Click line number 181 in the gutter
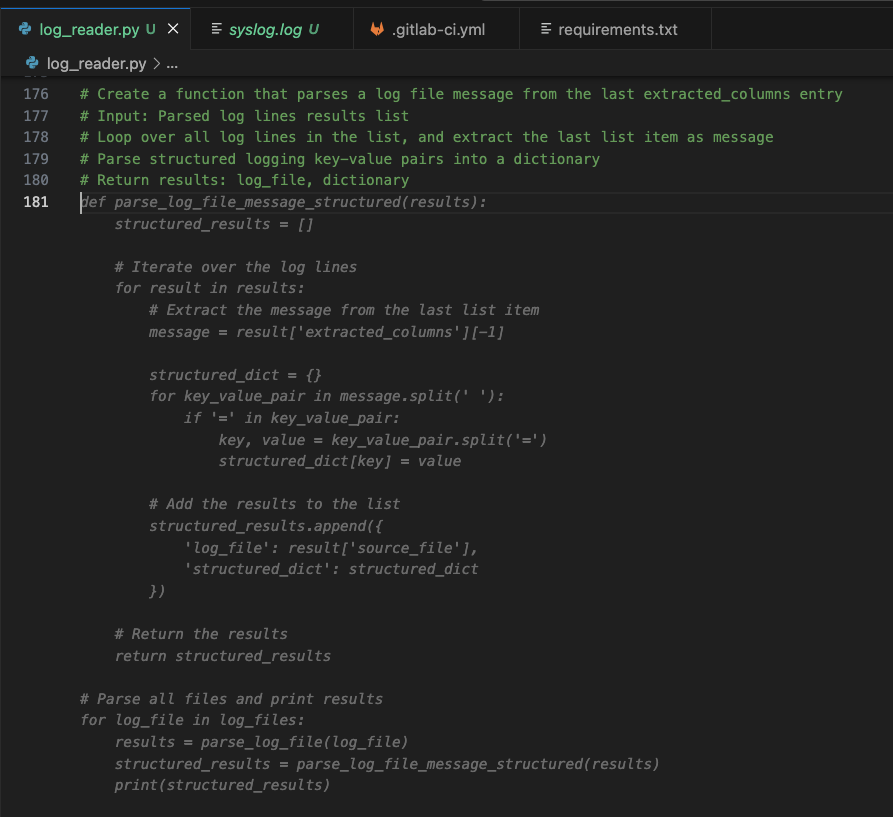Image resolution: width=893 pixels, height=817 pixels. coord(36,201)
